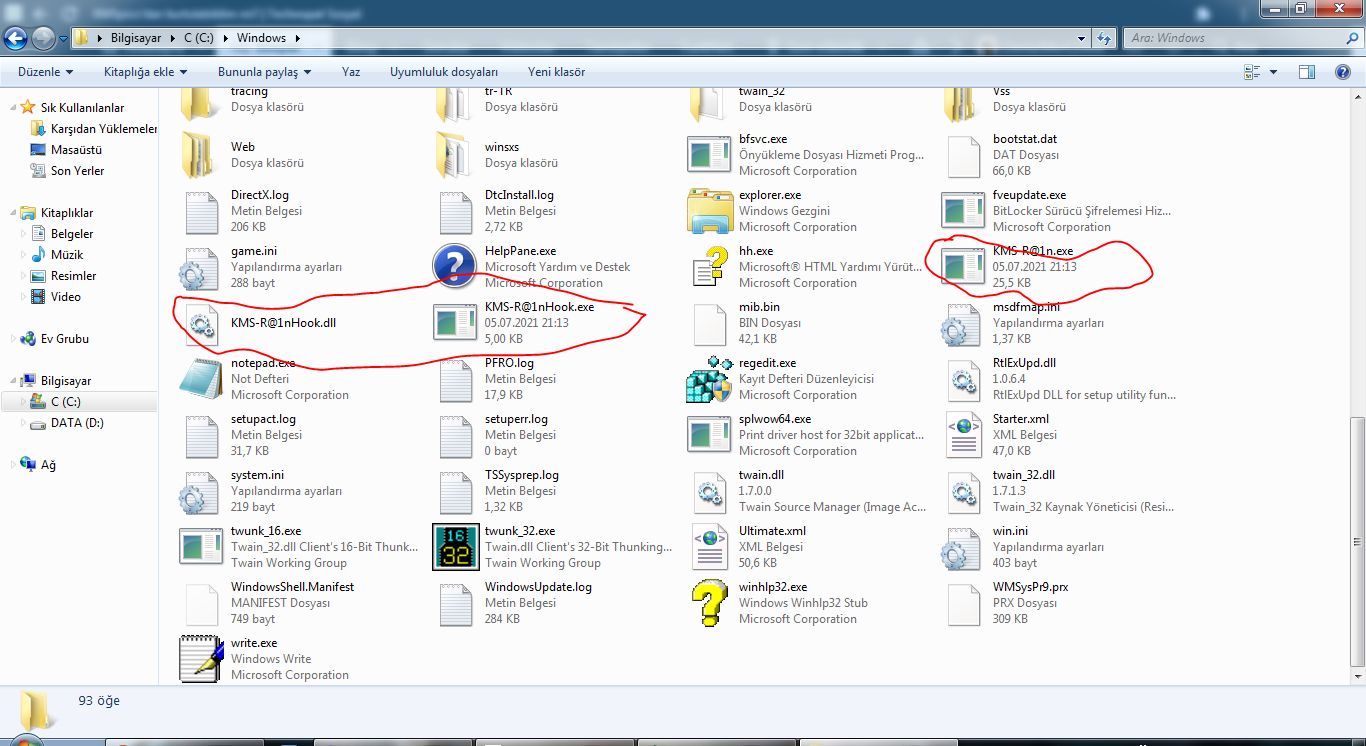The height and width of the screenshot is (746, 1366).
Task: Click the explorer.exe file icon
Action: tap(710, 211)
